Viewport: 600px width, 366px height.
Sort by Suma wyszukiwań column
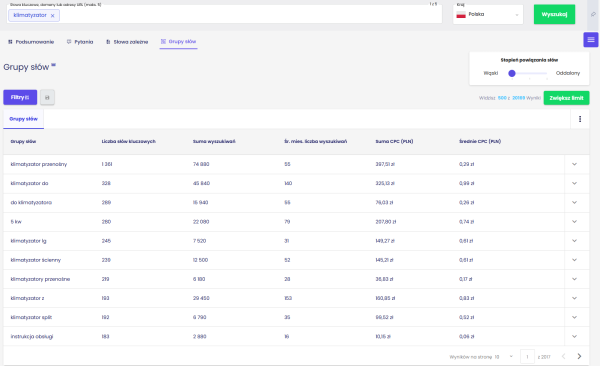[214, 141]
